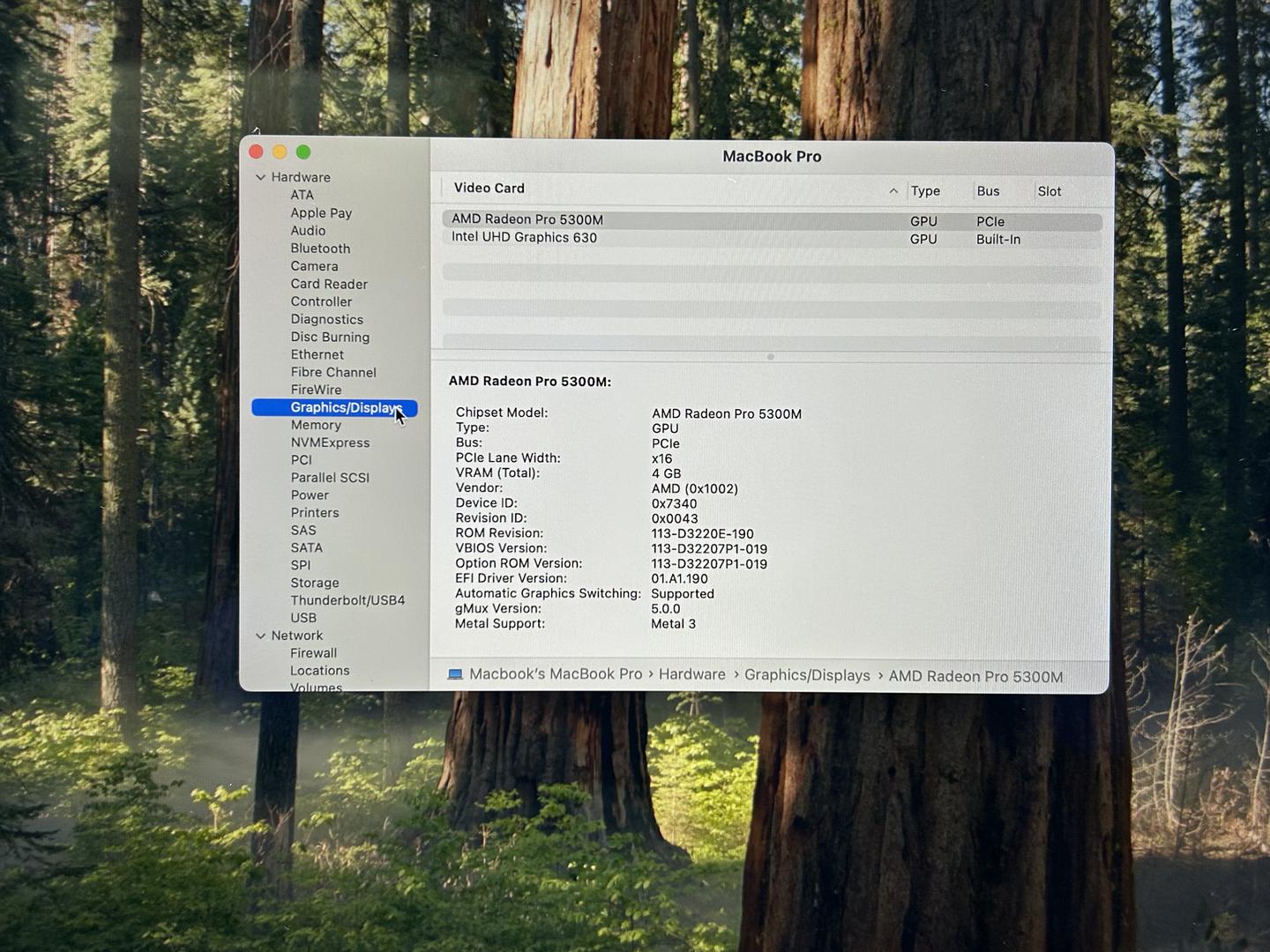Open SAS in the sidebar

303,530
